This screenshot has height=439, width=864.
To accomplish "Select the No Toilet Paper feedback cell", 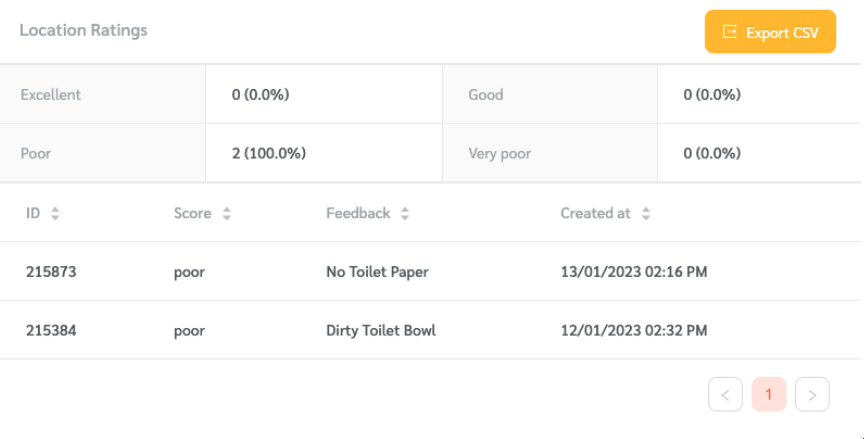I will pyautogui.click(x=377, y=272).
